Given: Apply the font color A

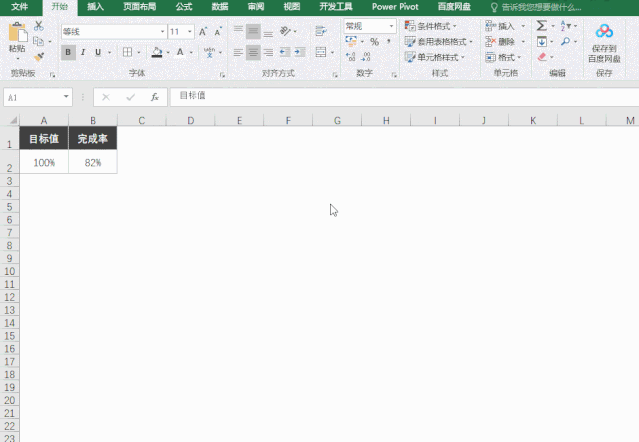Looking at the screenshot, I should 180,52.
